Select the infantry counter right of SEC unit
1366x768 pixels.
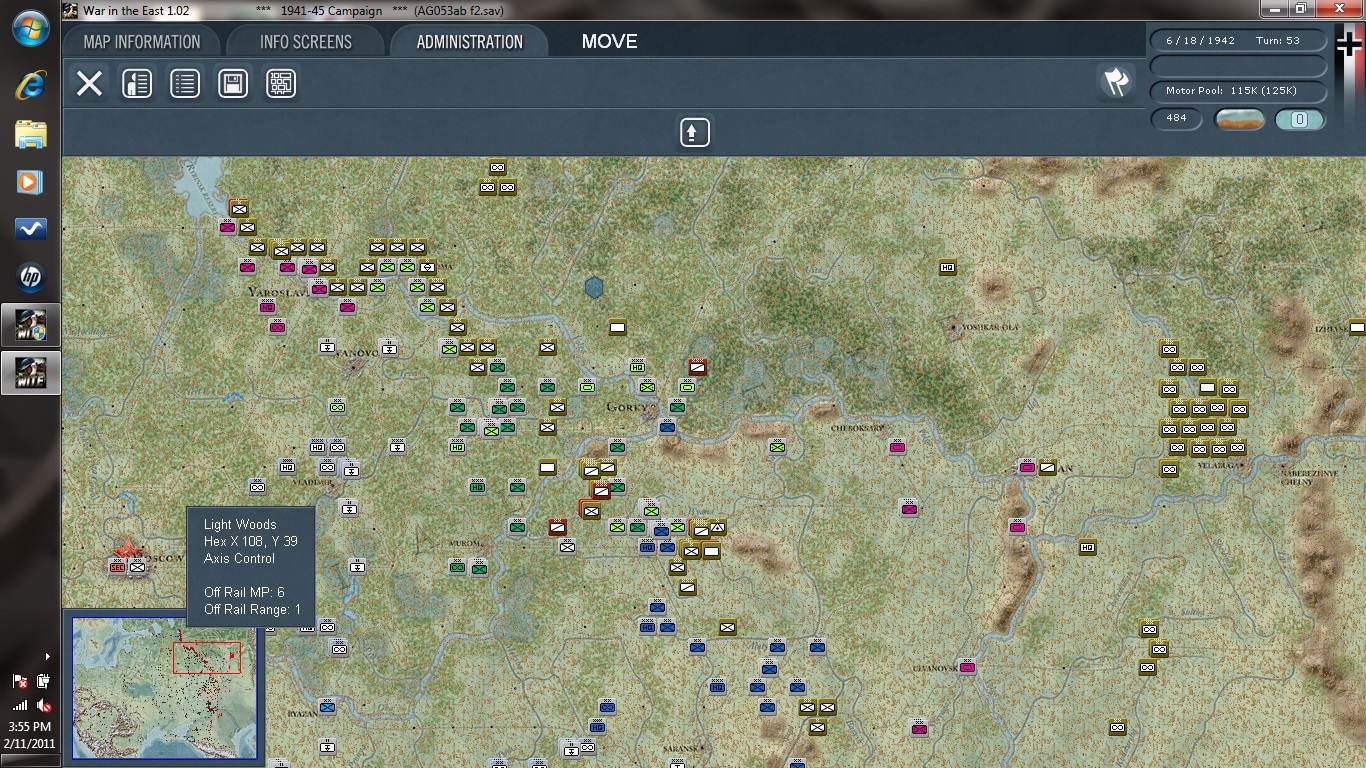[x=138, y=567]
